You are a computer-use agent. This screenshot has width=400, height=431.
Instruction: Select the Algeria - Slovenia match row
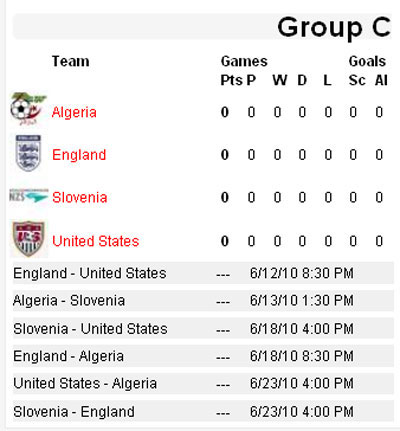point(203,301)
